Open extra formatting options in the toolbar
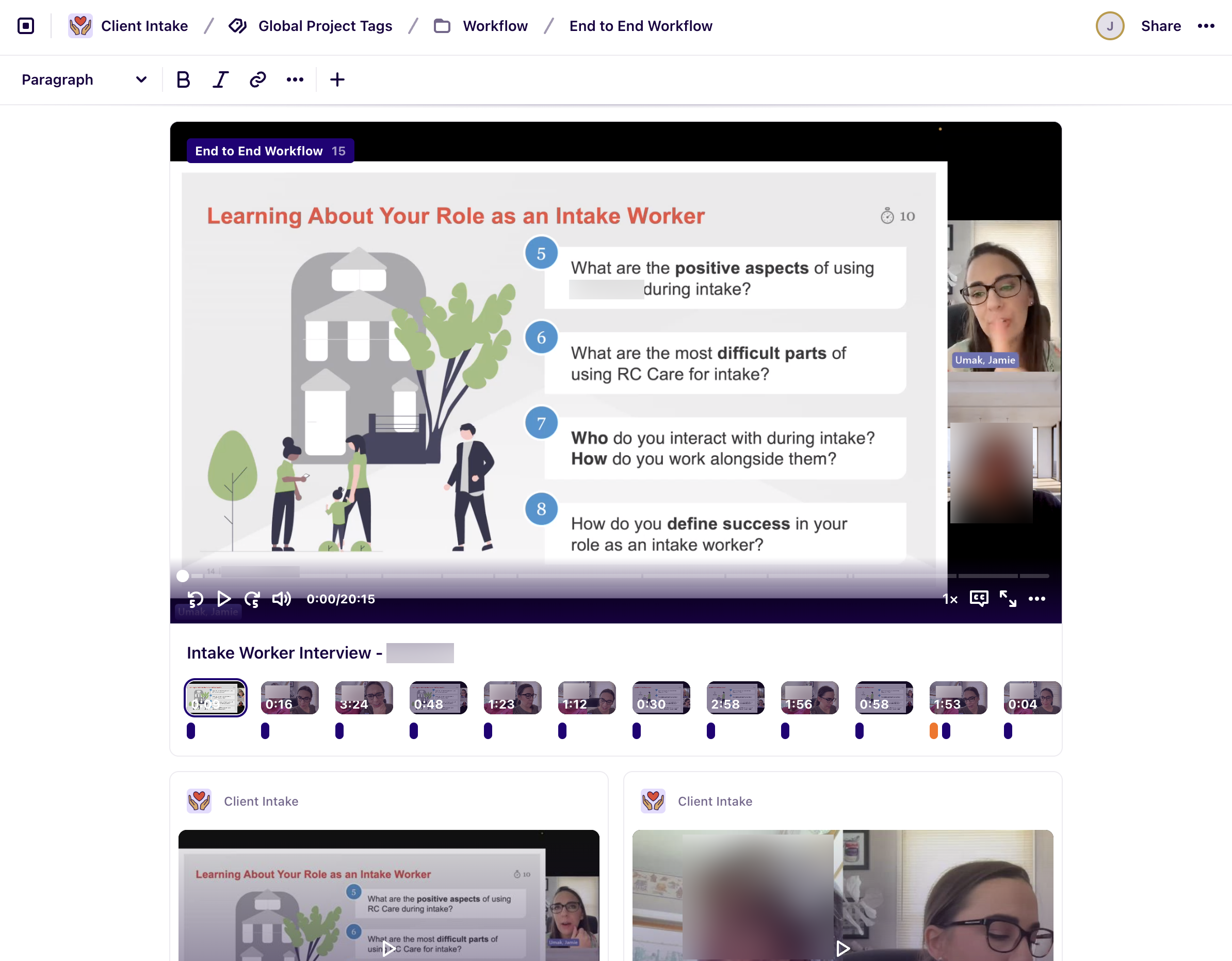The image size is (1232, 961). point(295,79)
